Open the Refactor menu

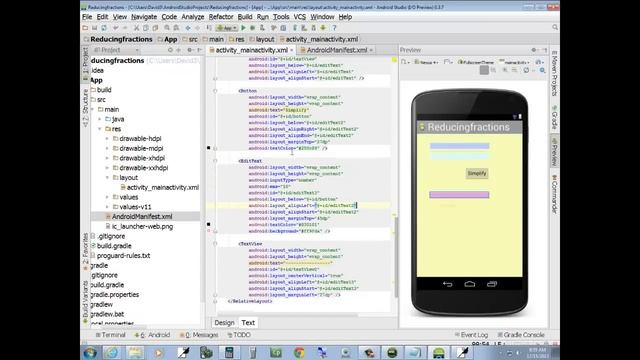(x=221, y=17)
